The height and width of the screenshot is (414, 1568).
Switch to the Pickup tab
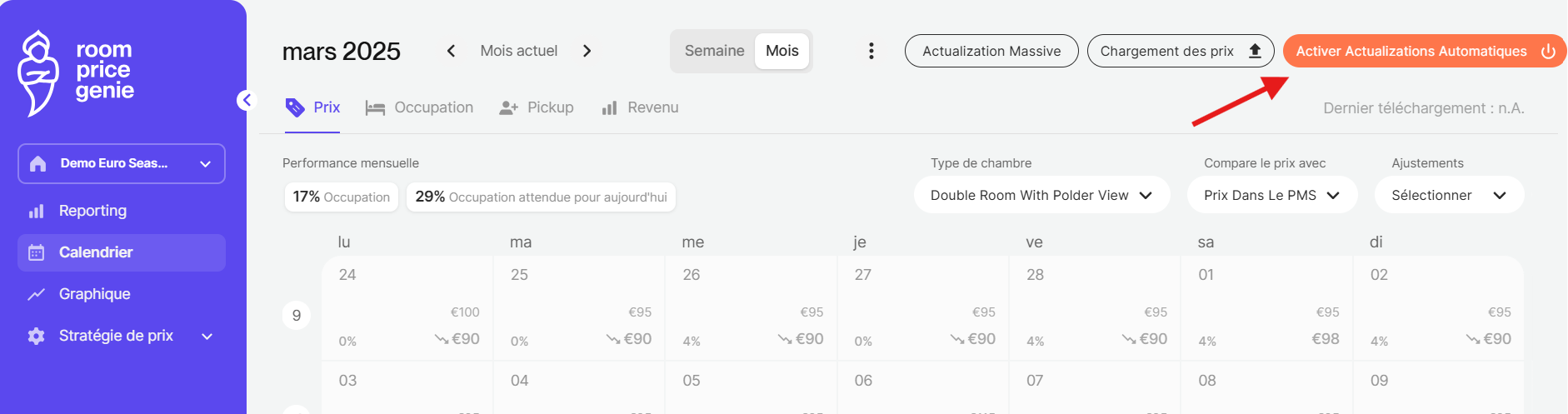point(537,107)
